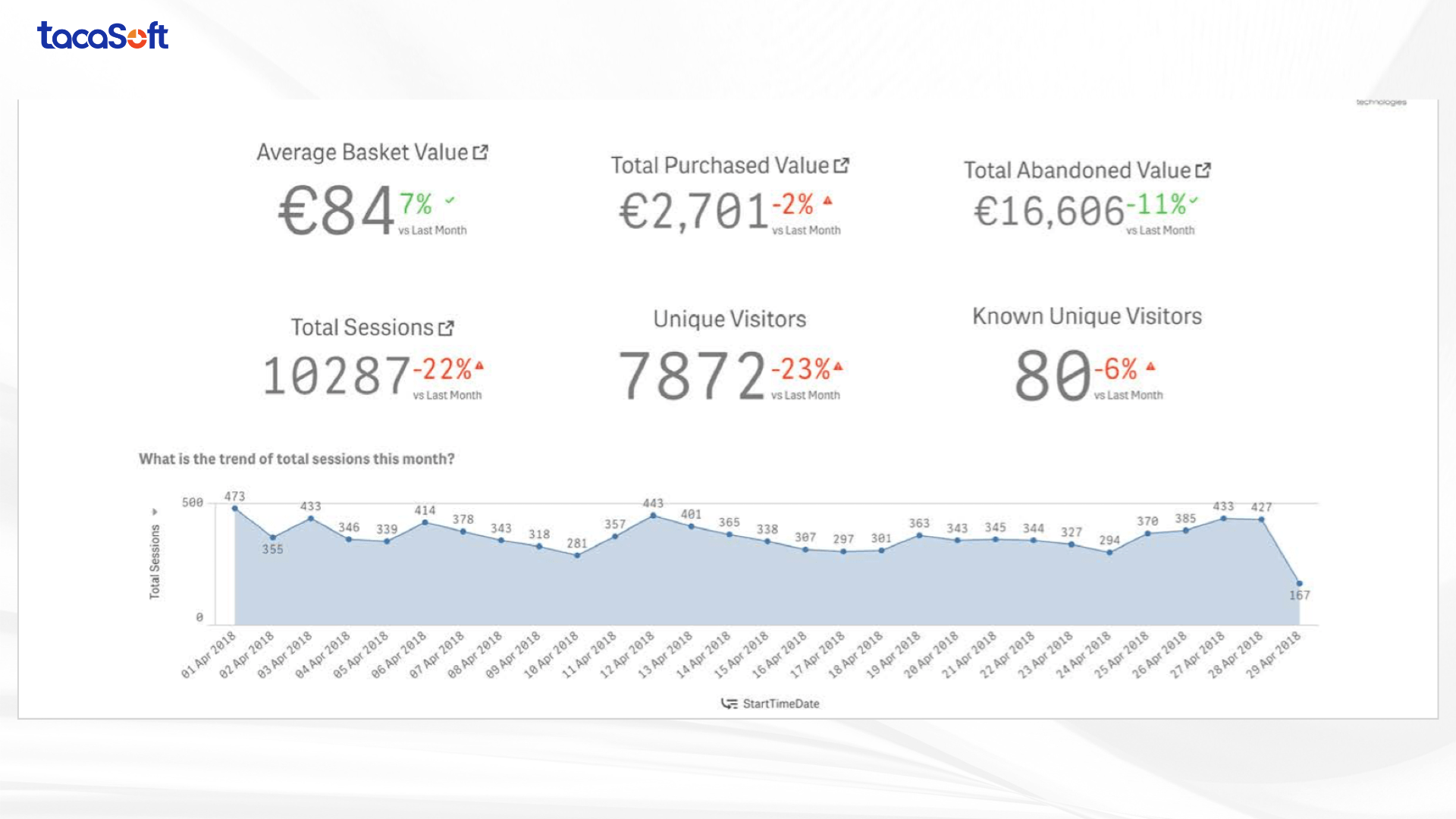Click the Unique Visitors KPI title
The image size is (1456, 819).
pos(730,319)
